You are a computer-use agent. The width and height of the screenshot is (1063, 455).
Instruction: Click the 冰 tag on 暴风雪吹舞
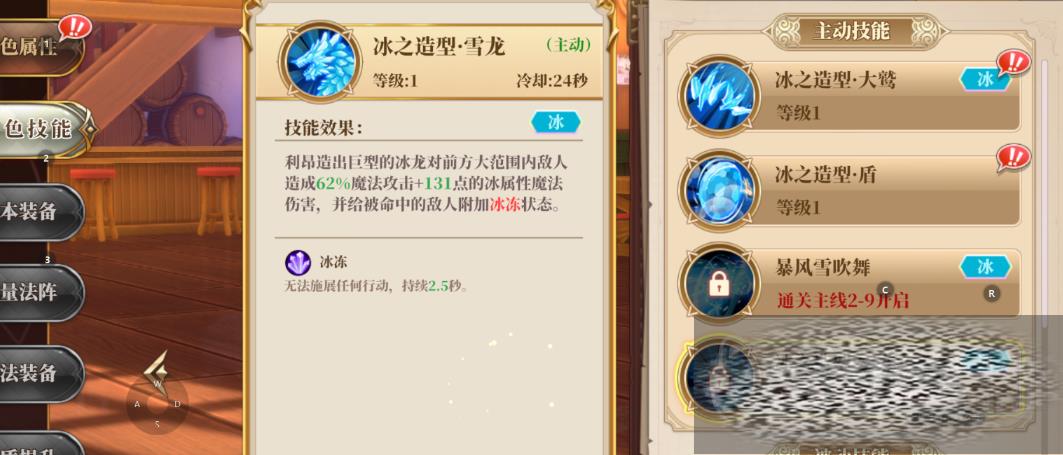(x=985, y=266)
